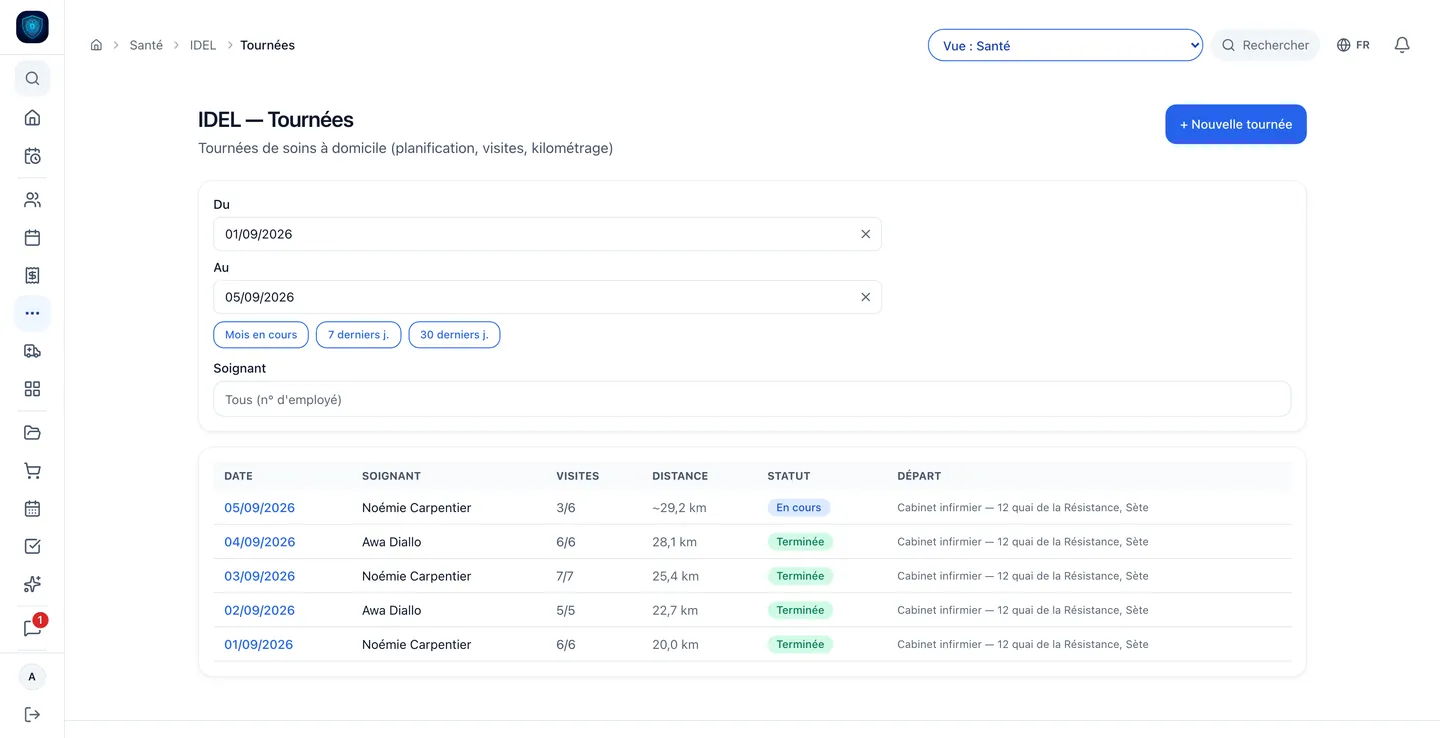Clear the Au date field
The image size is (1440, 738).
pyautogui.click(x=865, y=297)
